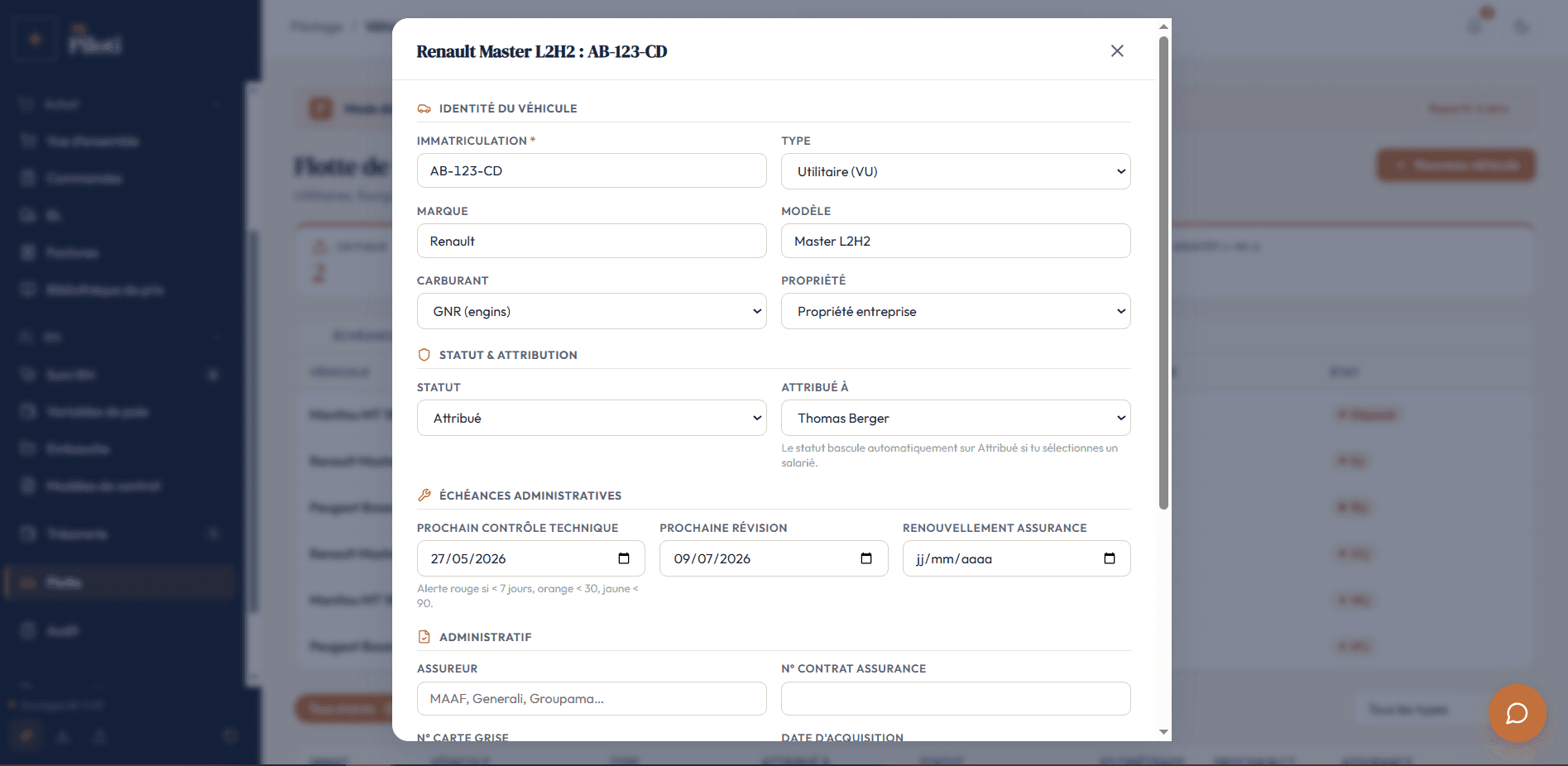Open the Statut dropdown showing Attribué

592,418
